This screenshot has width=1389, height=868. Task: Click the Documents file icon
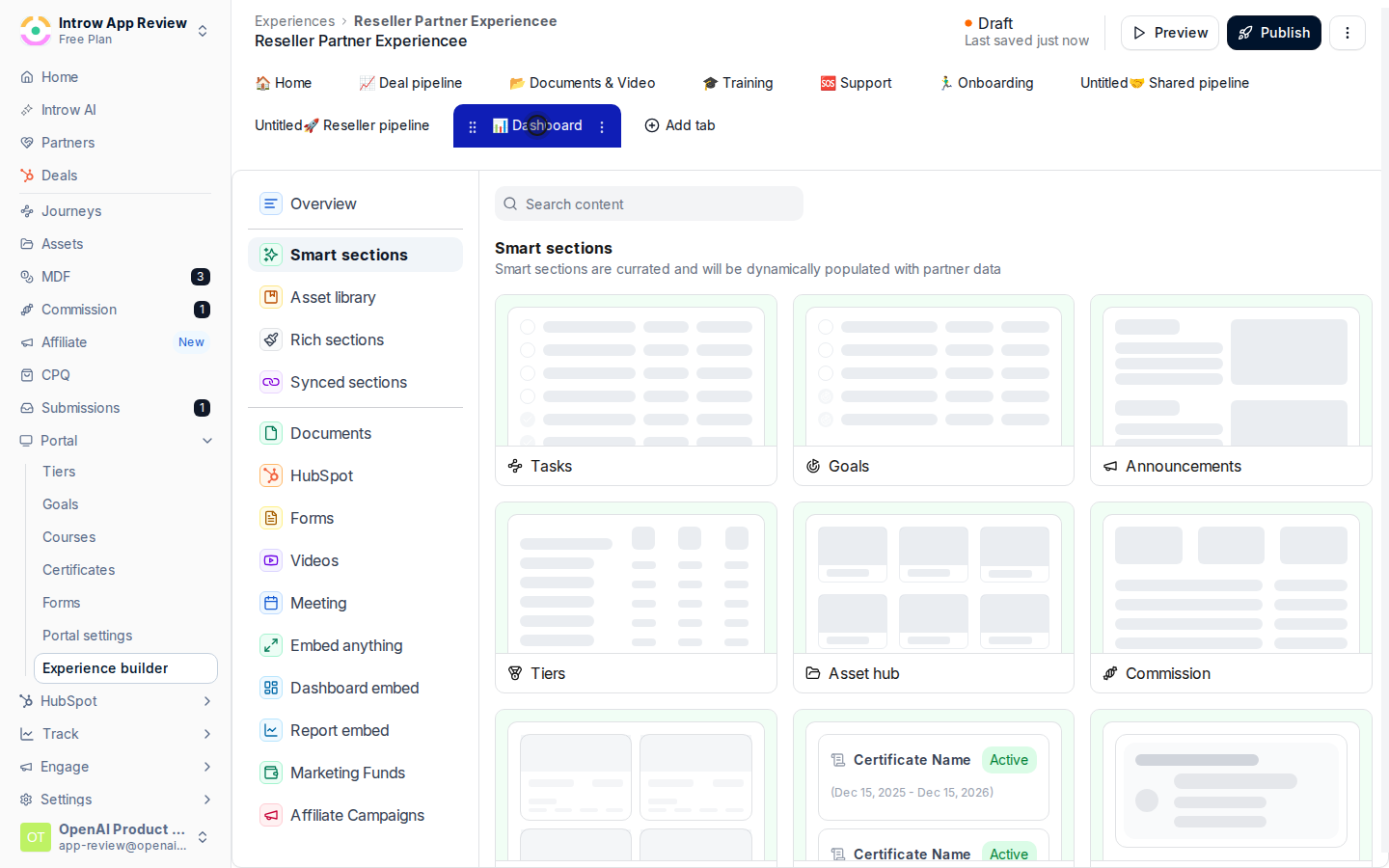(x=271, y=433)
